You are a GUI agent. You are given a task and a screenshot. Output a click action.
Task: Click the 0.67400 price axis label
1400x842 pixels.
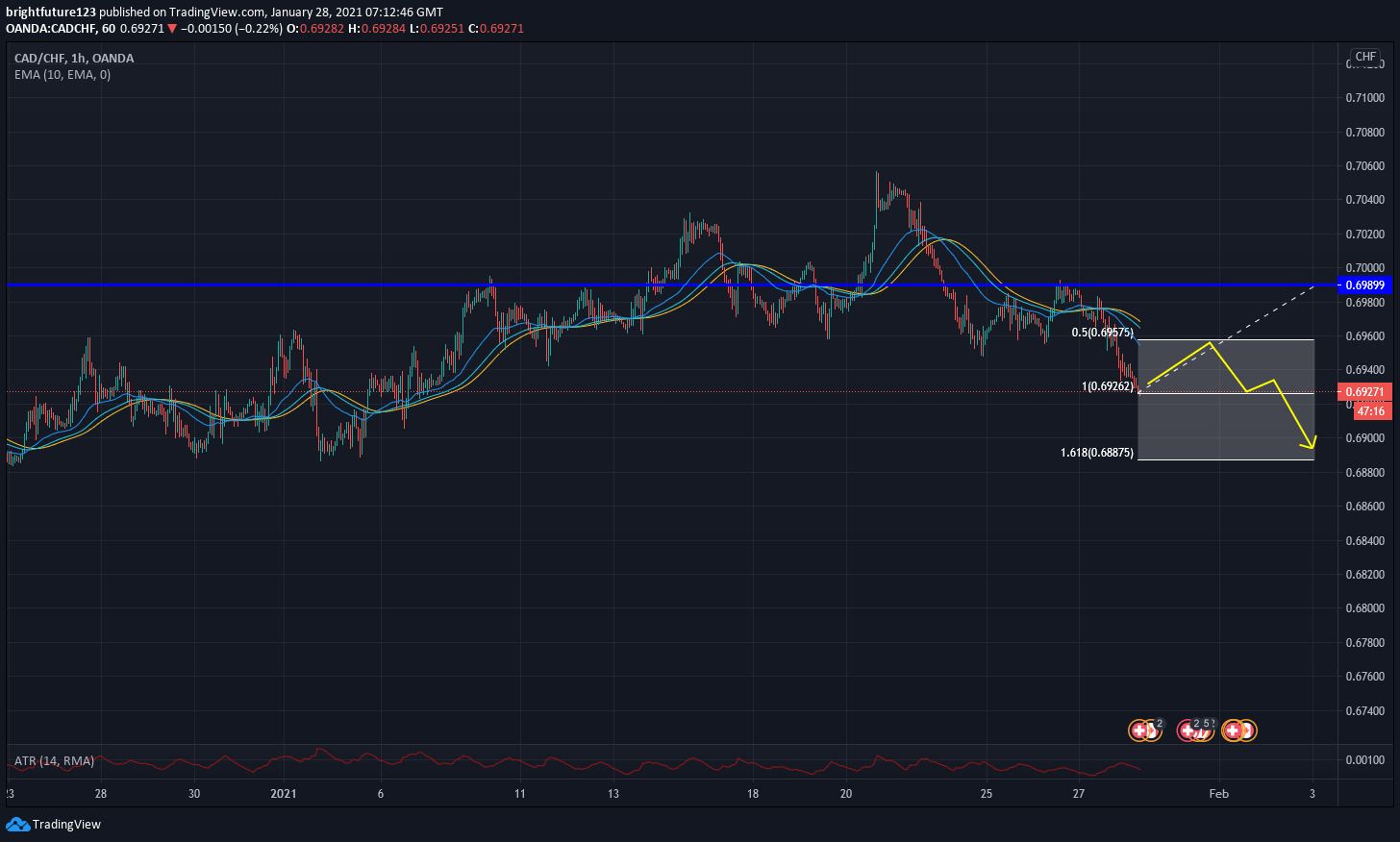tap(1365, 711)
